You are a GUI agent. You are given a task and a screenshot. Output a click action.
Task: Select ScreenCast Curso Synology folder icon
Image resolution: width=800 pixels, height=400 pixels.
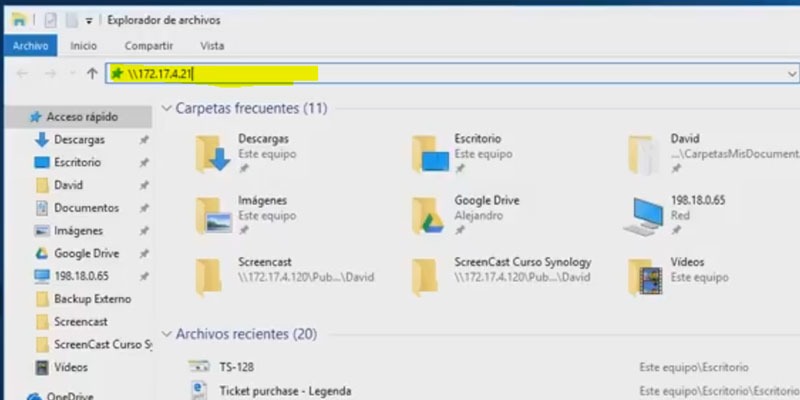pyautogui.click(x=424, y=278)
